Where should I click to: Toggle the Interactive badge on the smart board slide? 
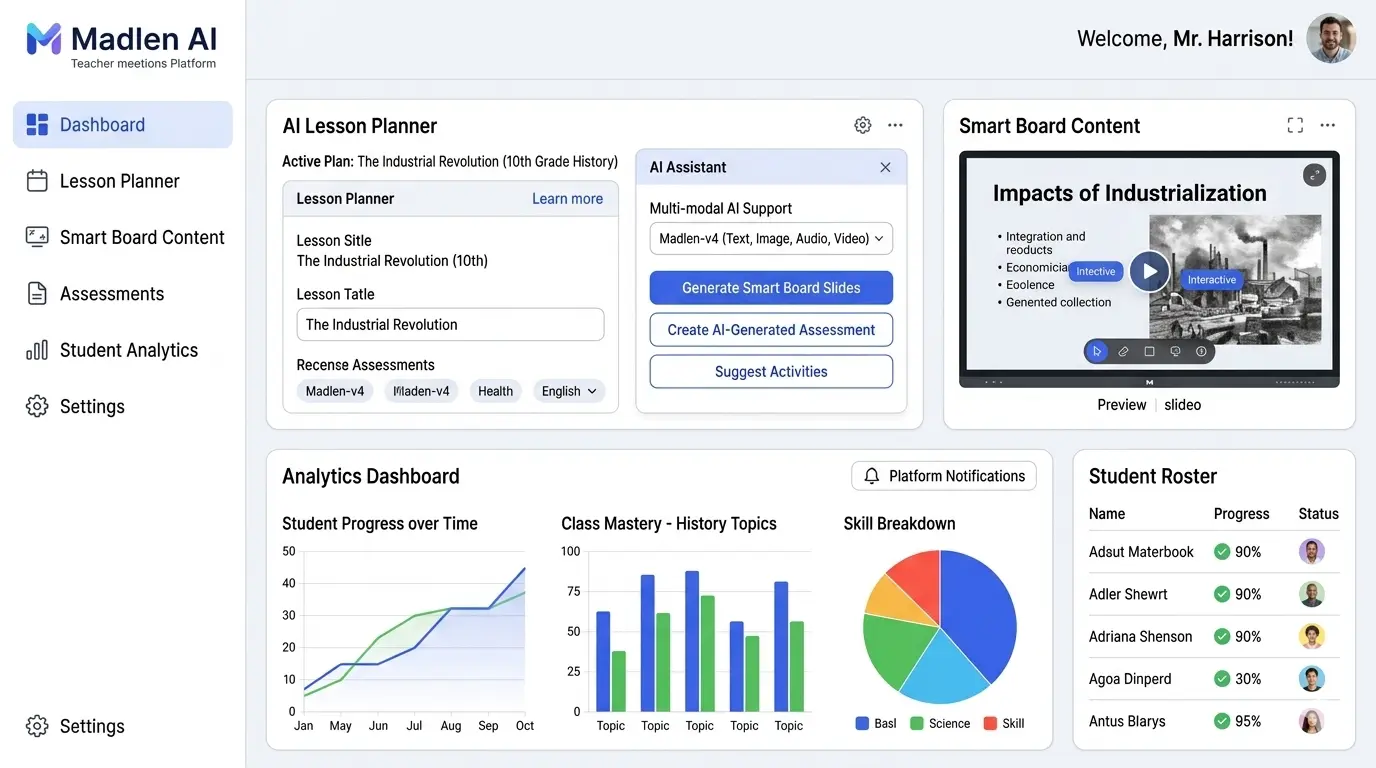tap(1211, 279)
